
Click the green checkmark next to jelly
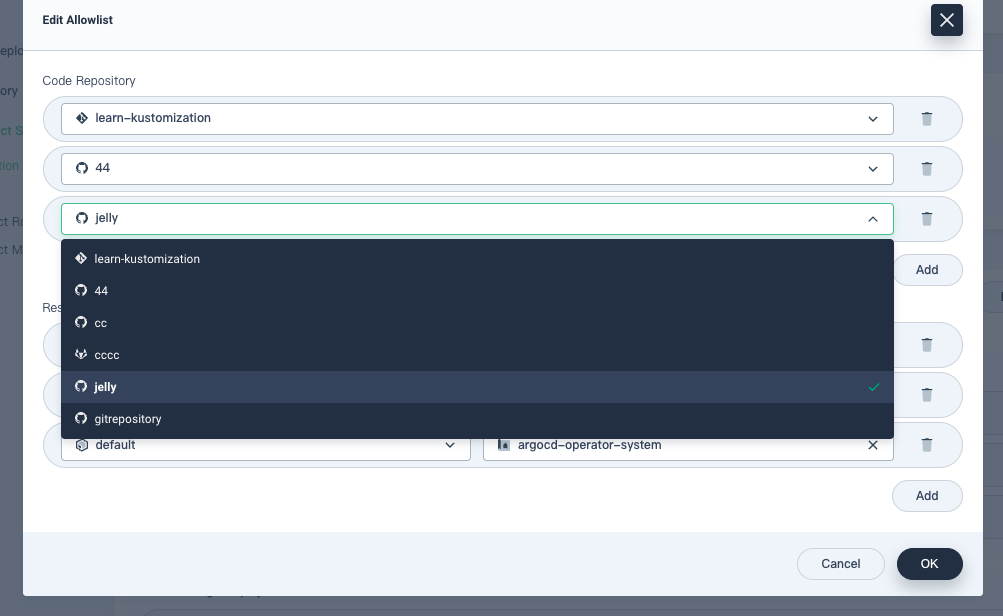coord(874,387)
